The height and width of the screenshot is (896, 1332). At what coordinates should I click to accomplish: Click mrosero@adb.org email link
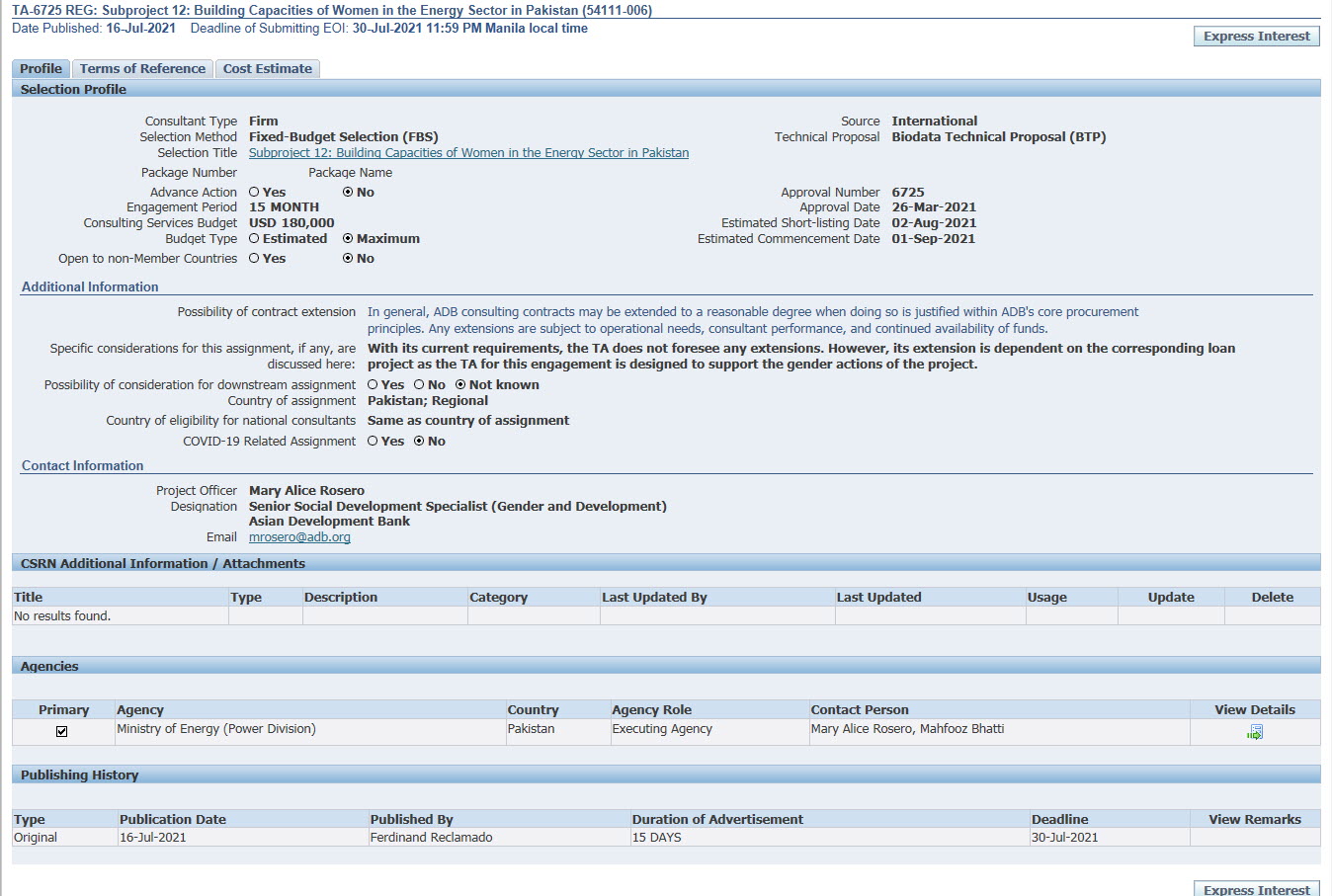click(299, 537)
